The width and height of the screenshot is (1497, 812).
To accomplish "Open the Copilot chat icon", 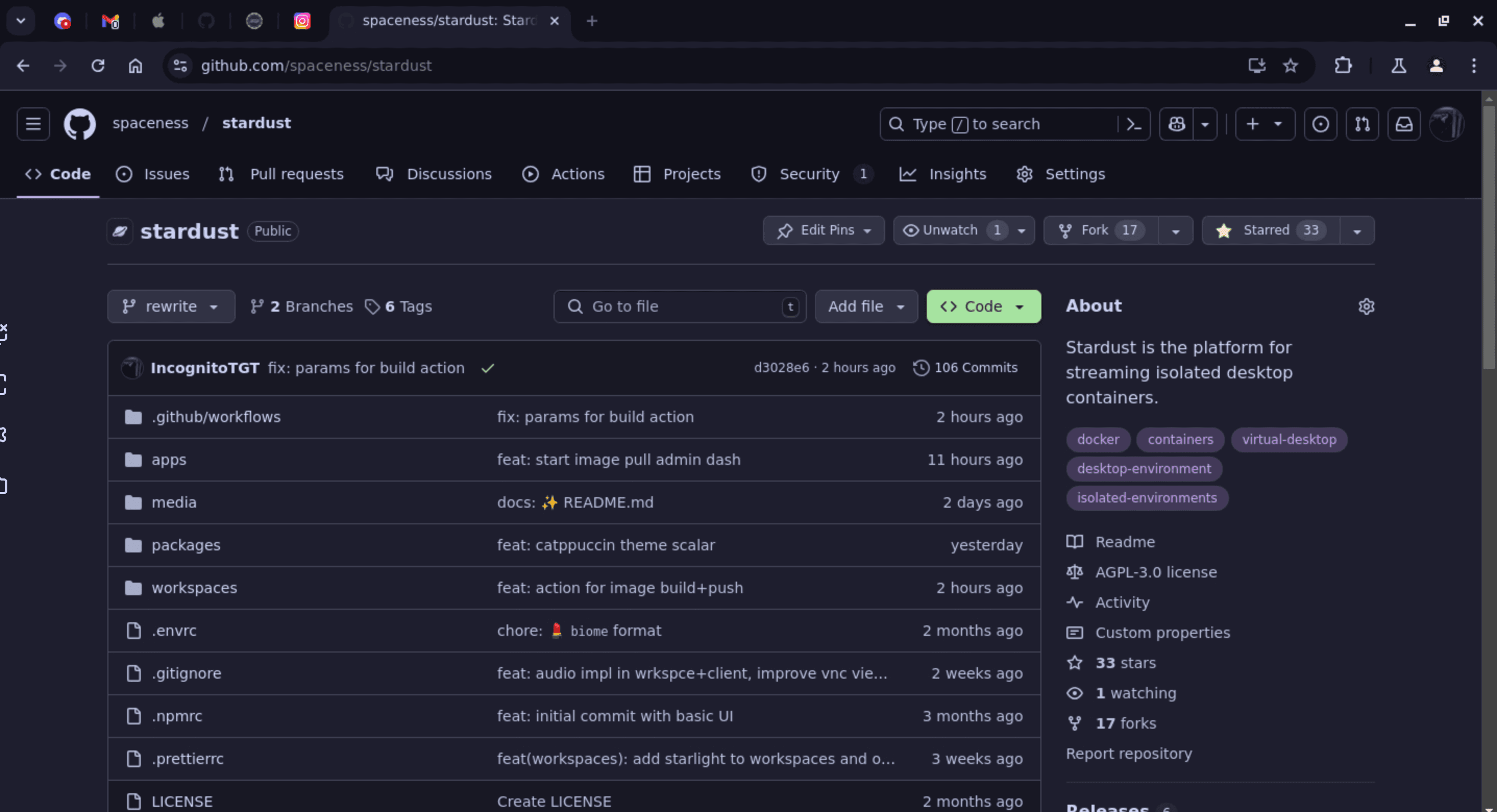I will 1176,124.
